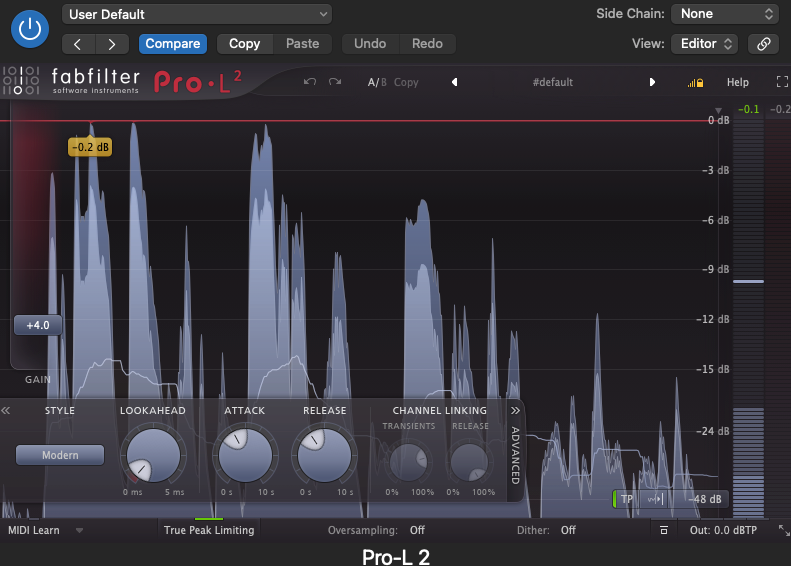Click the +4.0 gain slider handle

[38, 325]
